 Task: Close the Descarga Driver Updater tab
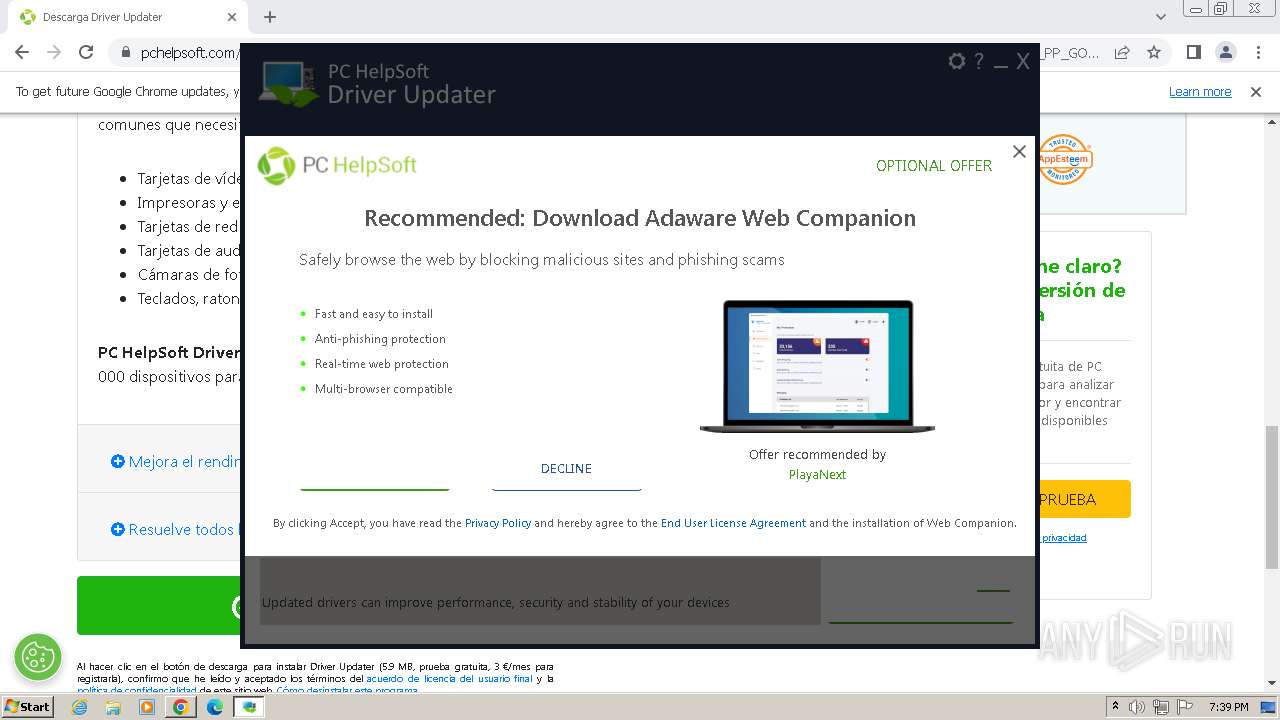pyautogui.click(x=232, y=17)
